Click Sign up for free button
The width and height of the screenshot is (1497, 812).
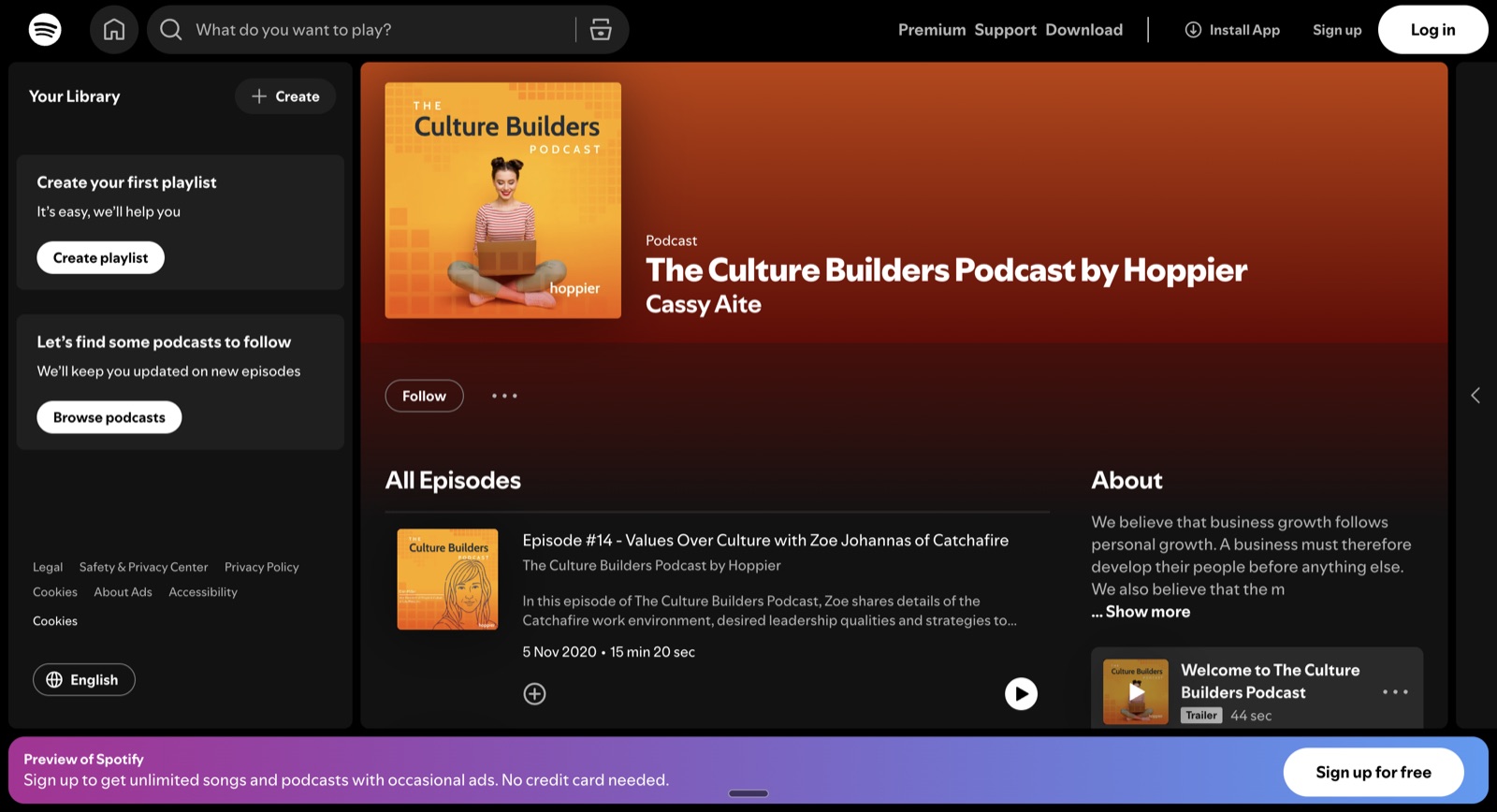coord(1373,772)
